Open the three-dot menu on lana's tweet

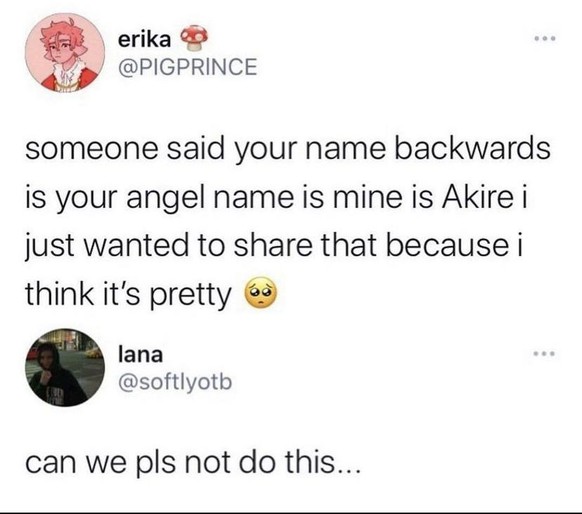coord(545,353)
